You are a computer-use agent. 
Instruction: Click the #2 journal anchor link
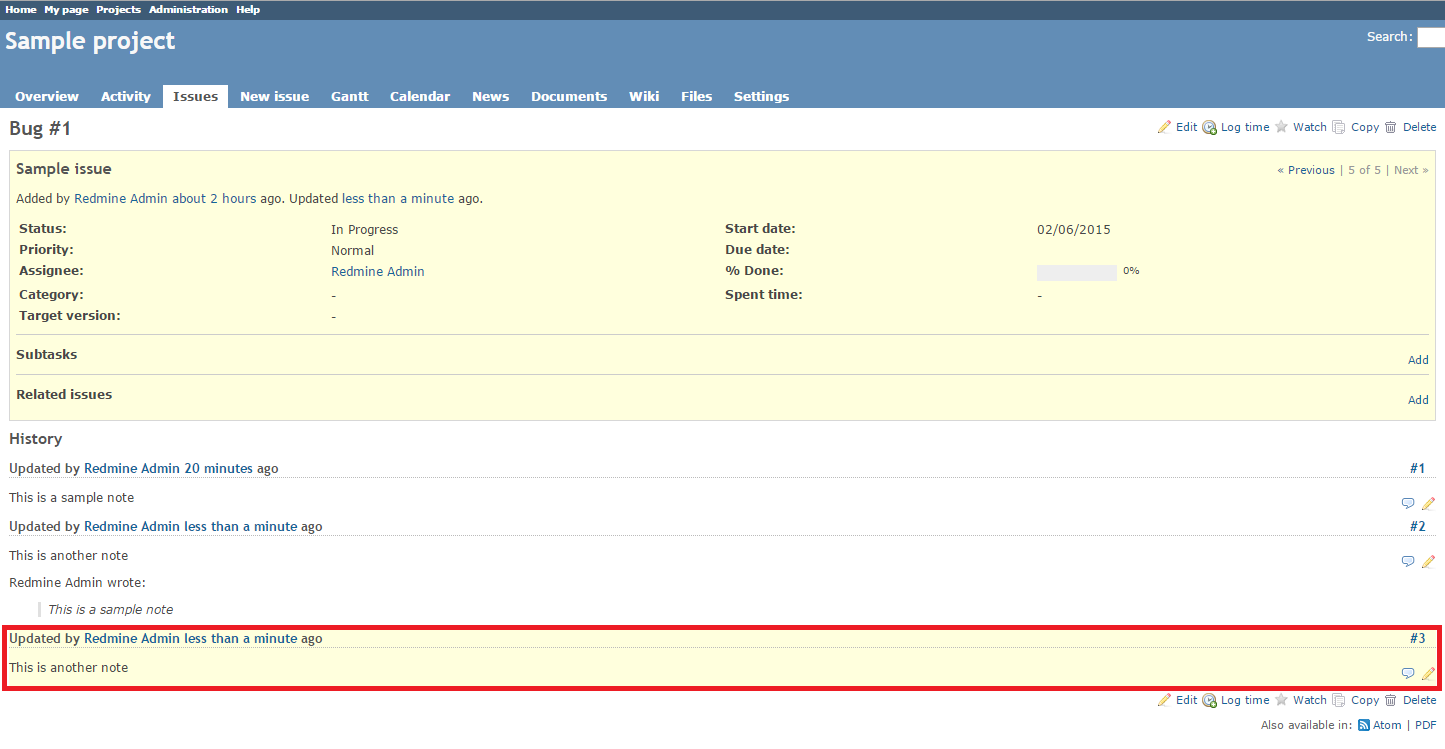tap(1417, 526)
